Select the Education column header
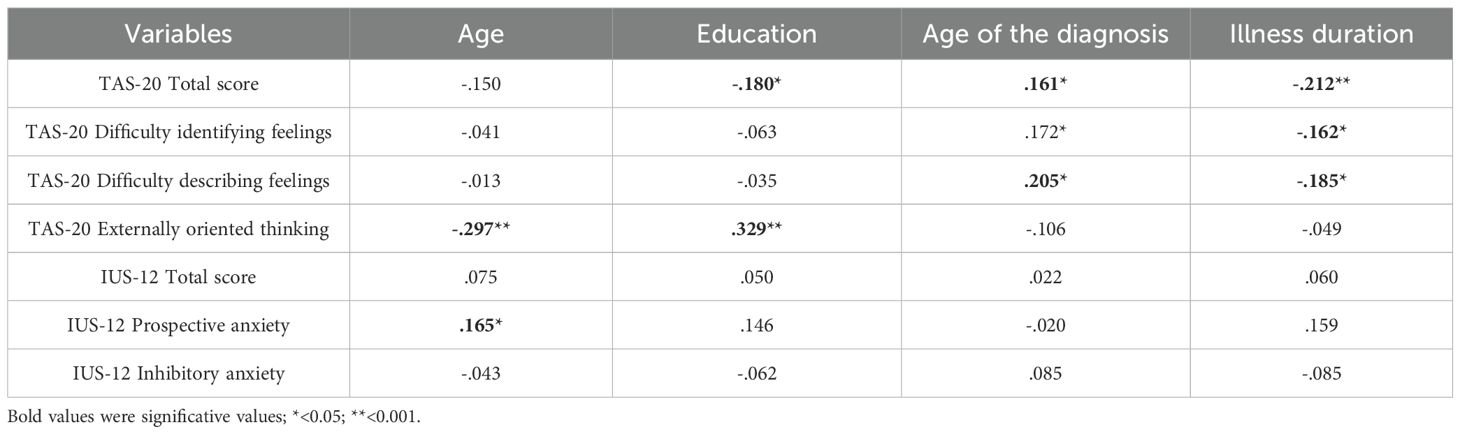The height and width of the screenshot is (434, 1460). point(756,34)
